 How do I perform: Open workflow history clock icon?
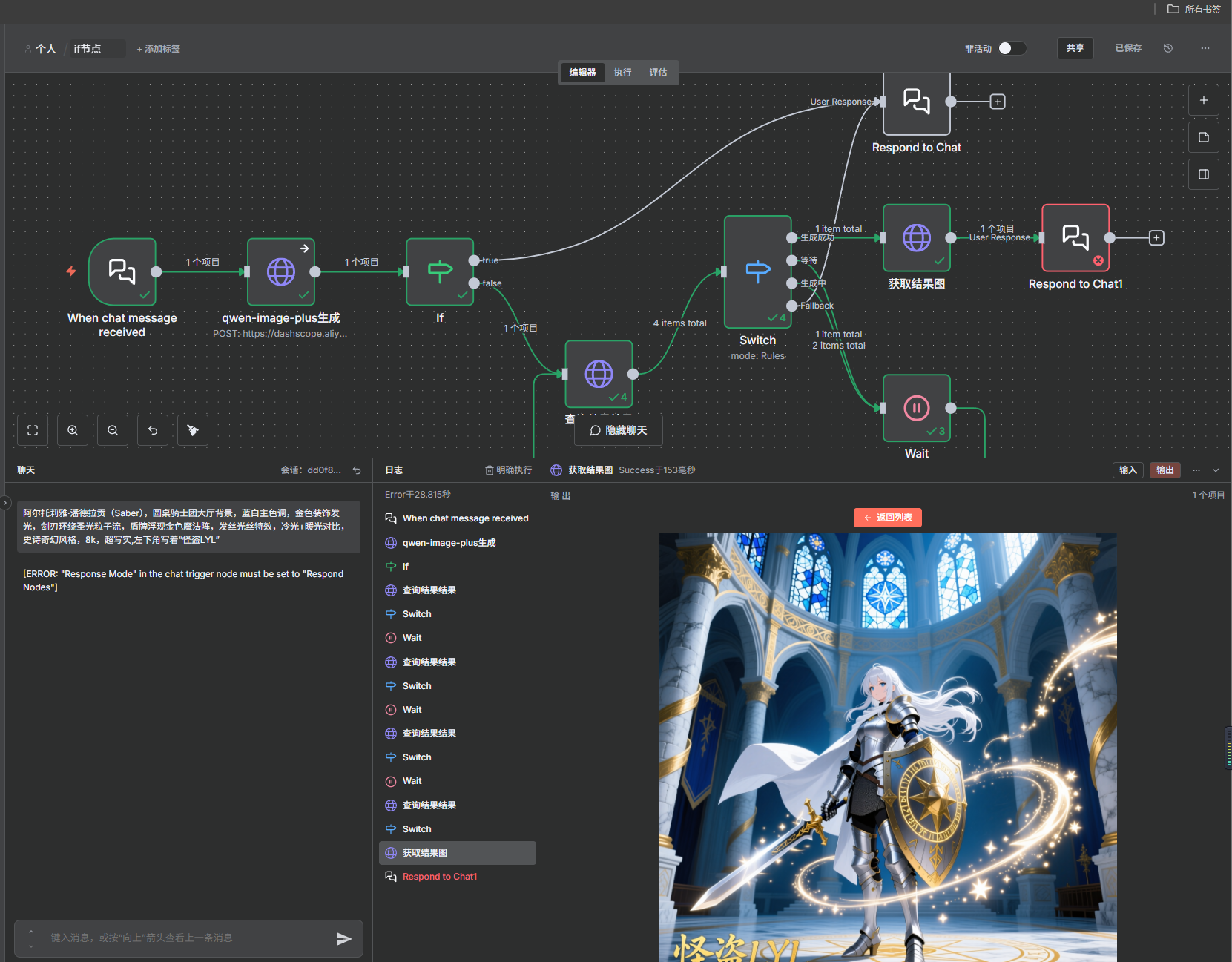coord(1167,48)
